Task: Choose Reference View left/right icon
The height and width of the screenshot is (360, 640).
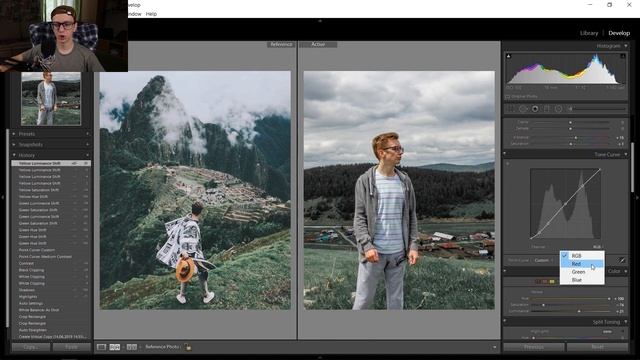Action: click(115, 347)
